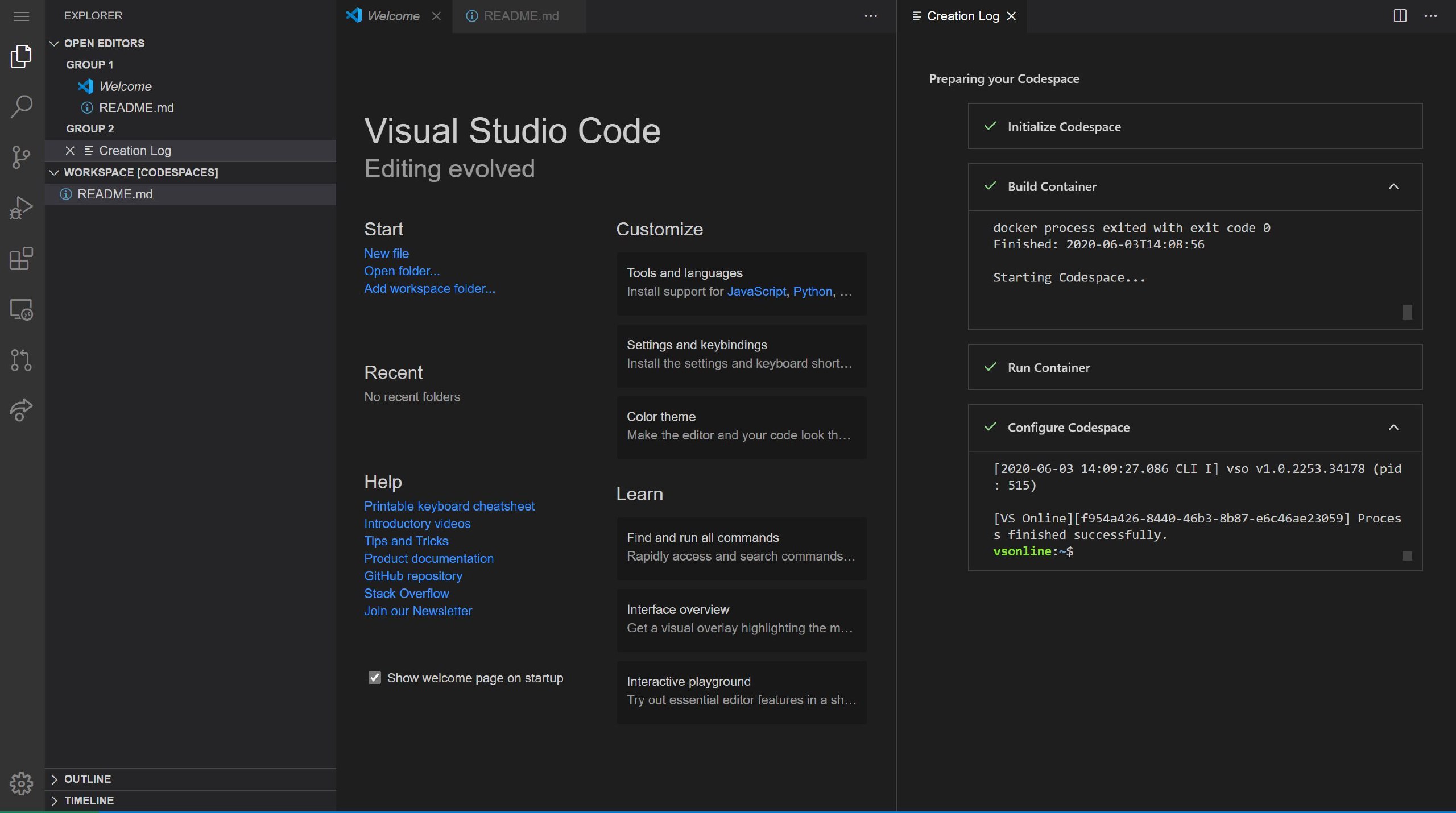The image size is (1456, 813).
Task: Expand the Outline section
Action: (x=54, y=779)
